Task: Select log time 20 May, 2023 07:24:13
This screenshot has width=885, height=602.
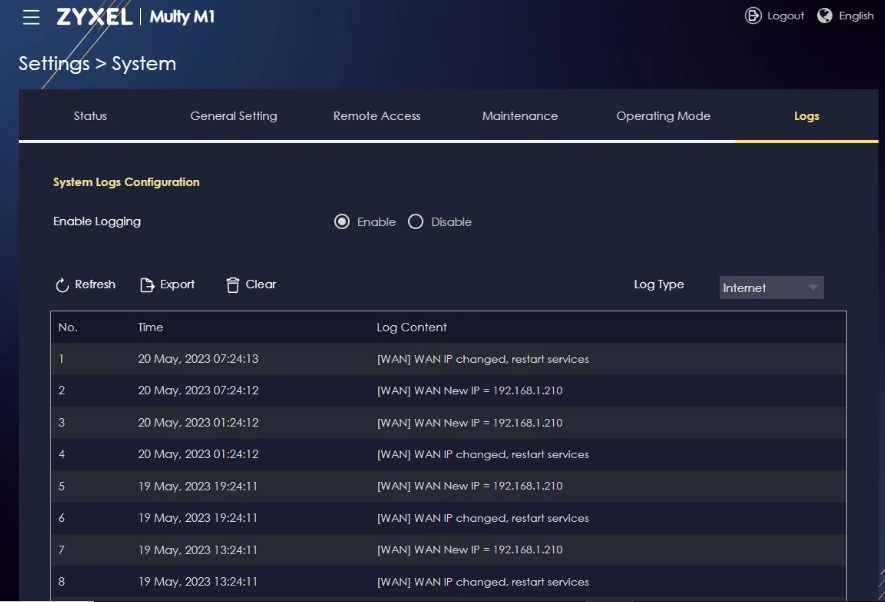Action: pos(198,359)
